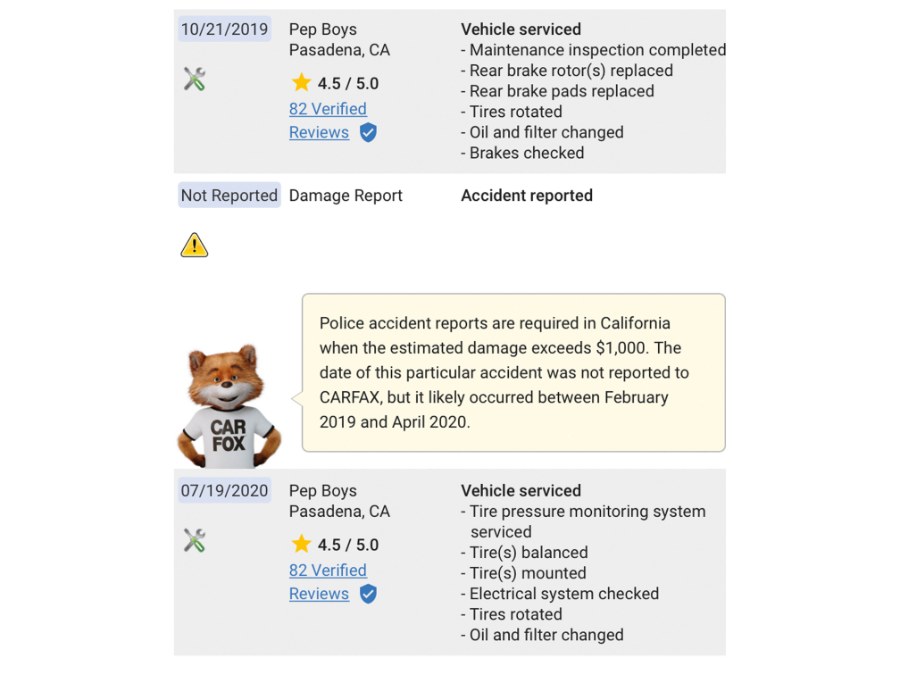Select the 07/19/2020 date badge
Image resolution: width=900 pixels, height=675 pixels.
pos(224,491)
